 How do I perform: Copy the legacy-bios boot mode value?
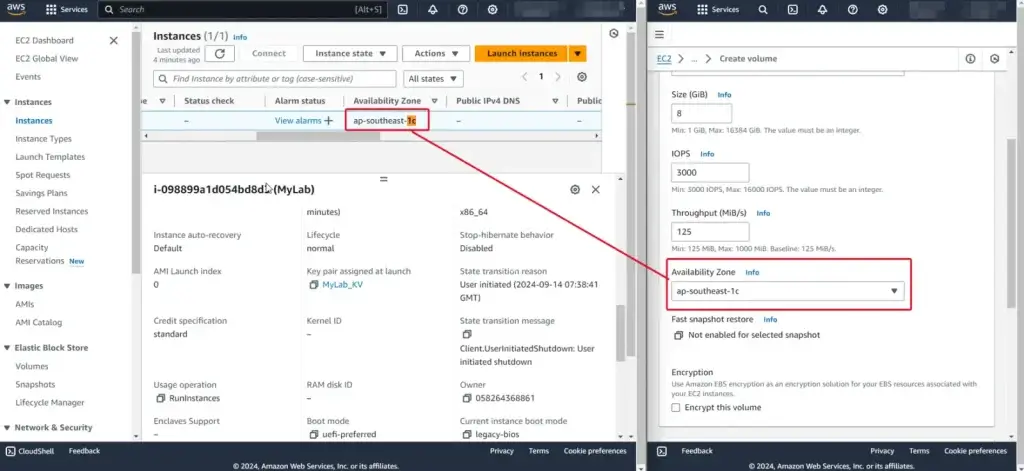(466, 434)
